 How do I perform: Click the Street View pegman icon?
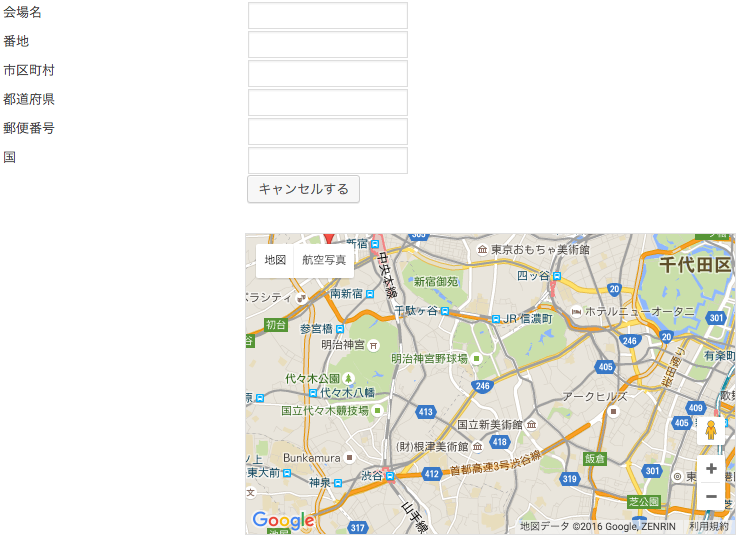(x=711, y=430)
